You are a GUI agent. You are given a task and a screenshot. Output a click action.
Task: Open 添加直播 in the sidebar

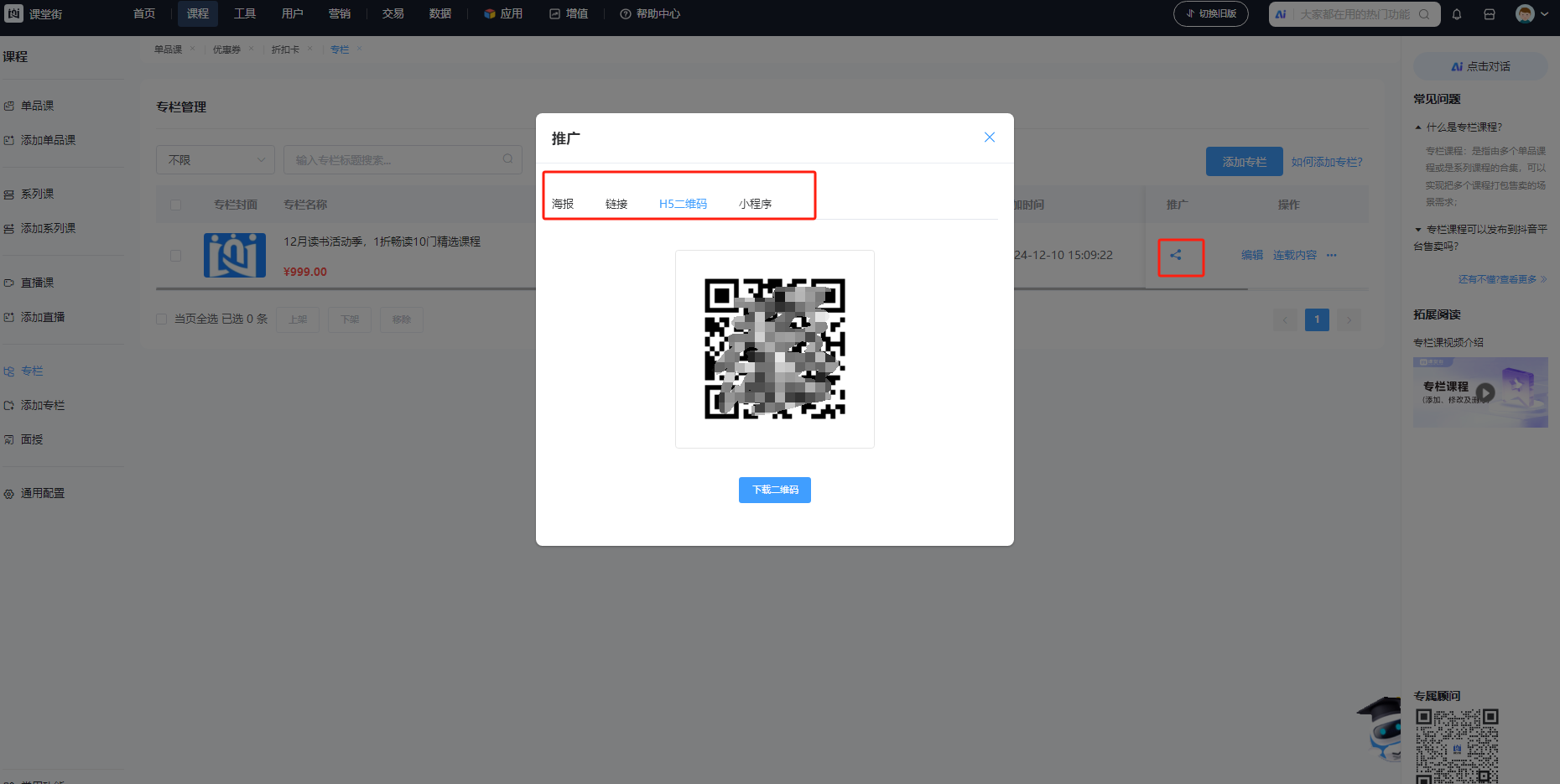pos(42,317)
